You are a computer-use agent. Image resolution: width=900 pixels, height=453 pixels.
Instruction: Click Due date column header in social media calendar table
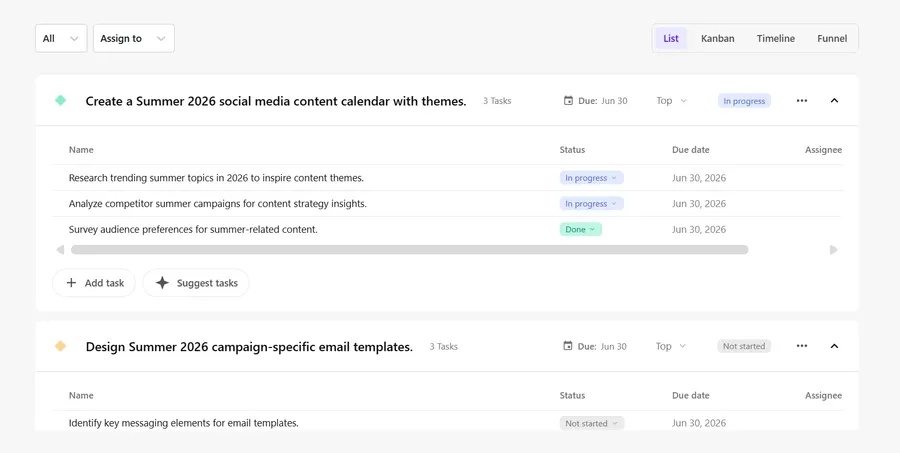click(x=690, y=150)
